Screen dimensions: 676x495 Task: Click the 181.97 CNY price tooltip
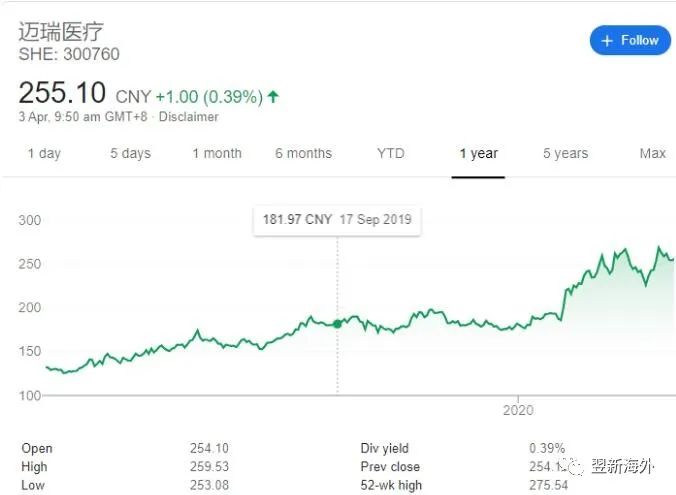click(x=337, y=220)
